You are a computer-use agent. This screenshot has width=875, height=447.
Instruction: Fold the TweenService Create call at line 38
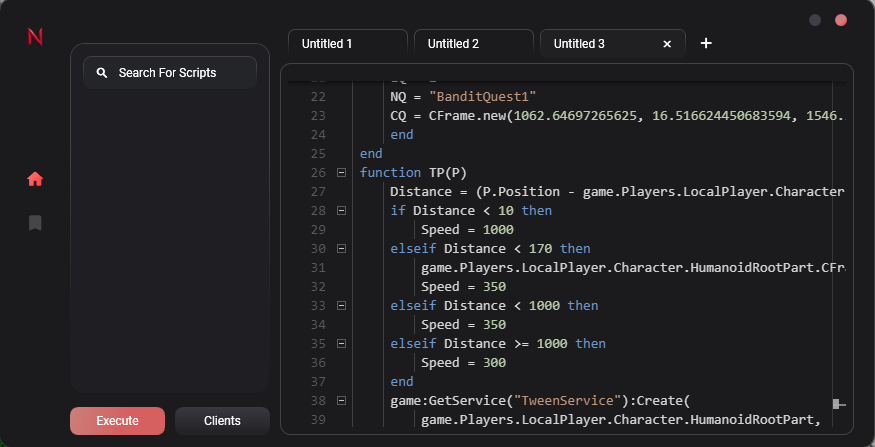(x=342, y=401)
